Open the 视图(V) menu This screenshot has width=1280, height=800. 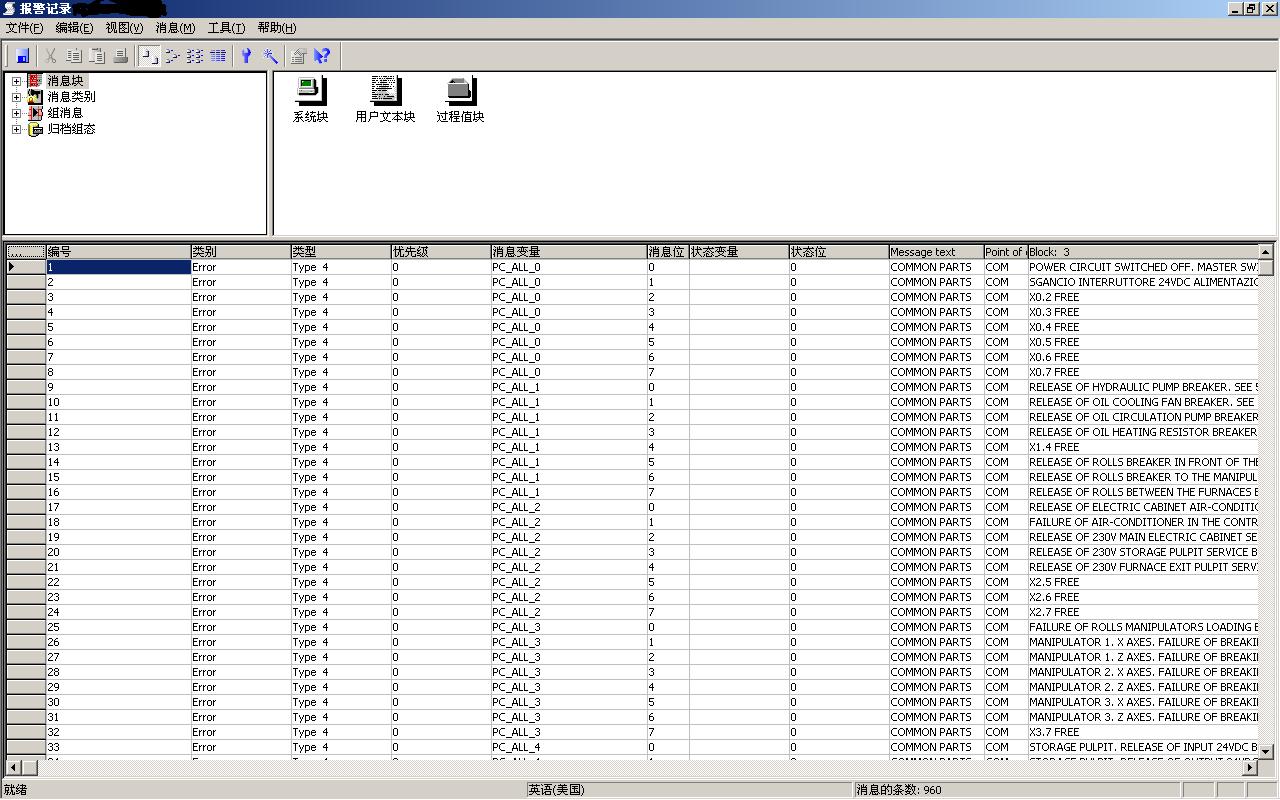coord(124,28)
